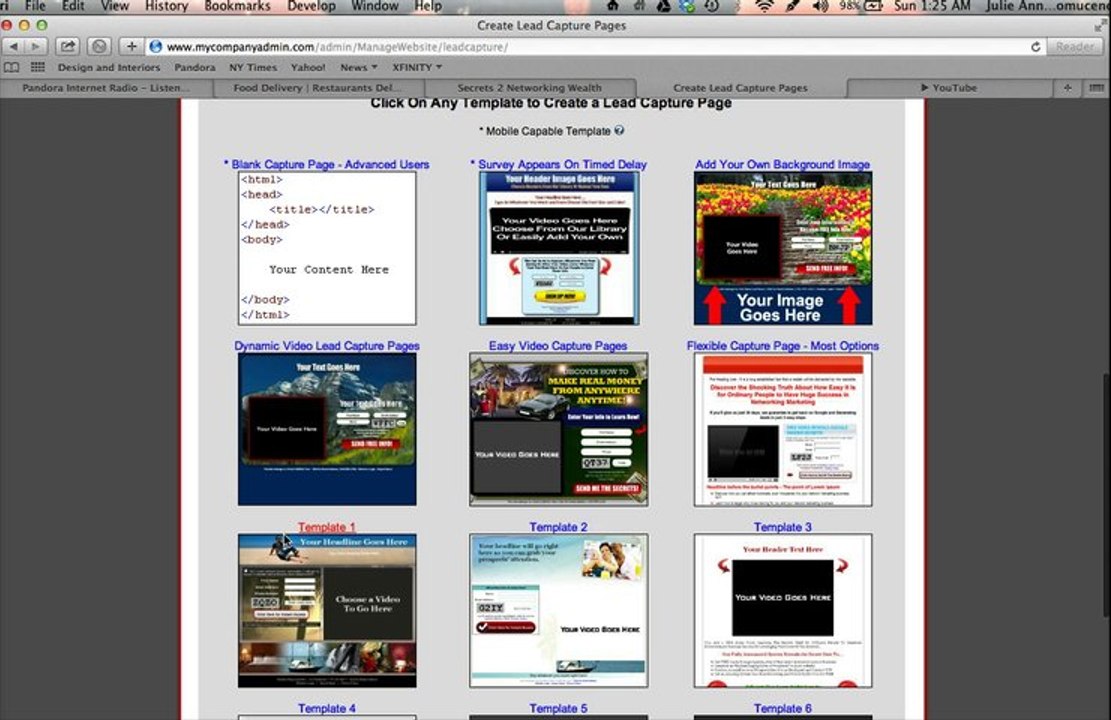
Task: Expand the XFINITY bookmarks folder
Action: (417, 67)
